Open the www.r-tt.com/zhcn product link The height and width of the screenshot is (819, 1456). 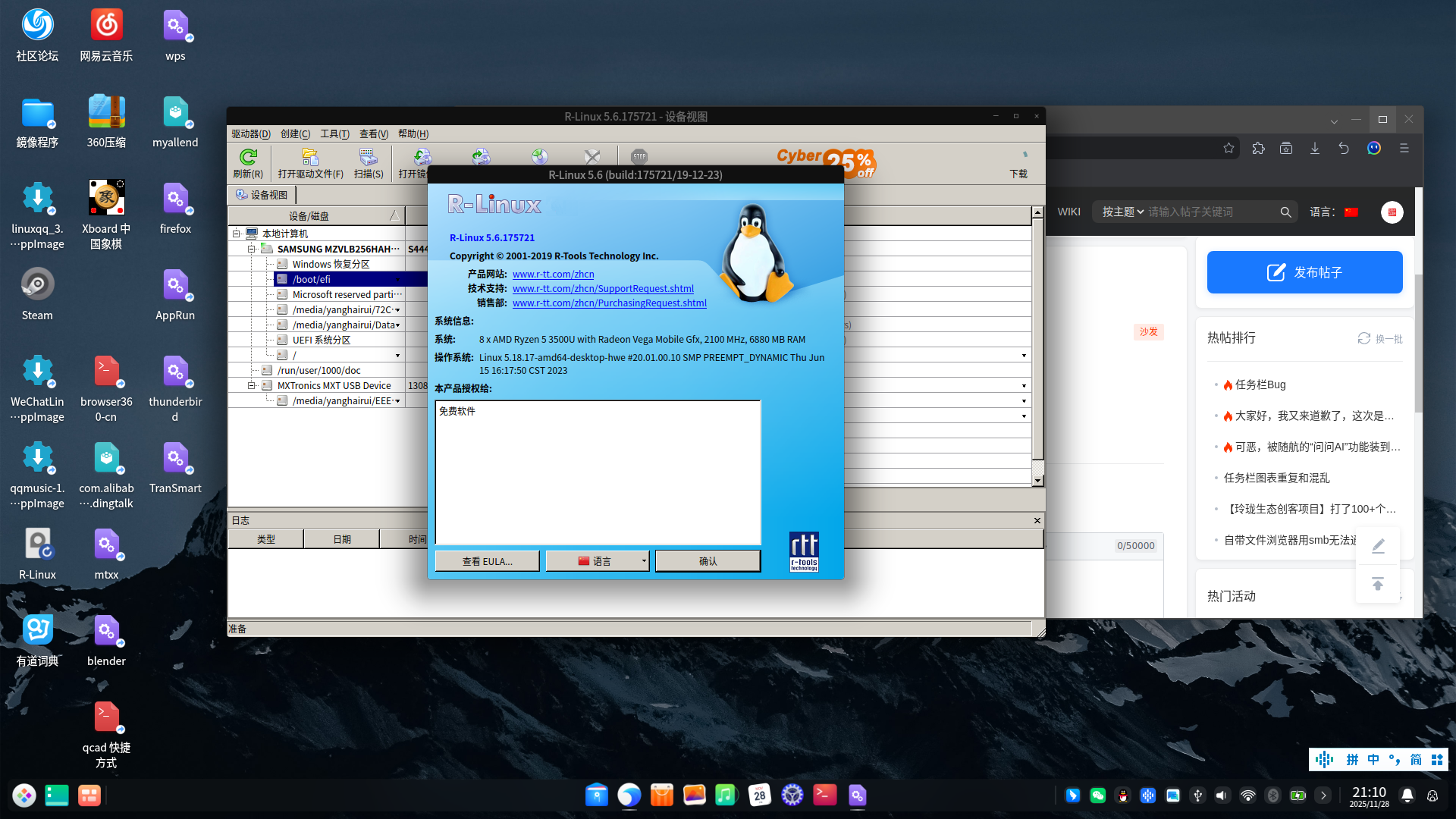[x=553, y=275]
